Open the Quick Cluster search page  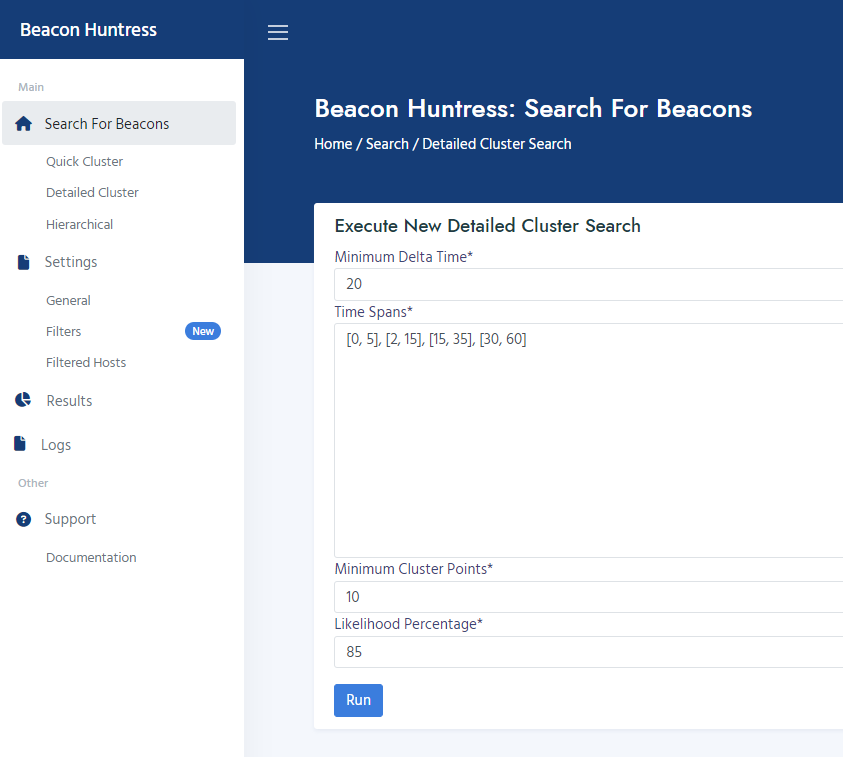(84, 161)
